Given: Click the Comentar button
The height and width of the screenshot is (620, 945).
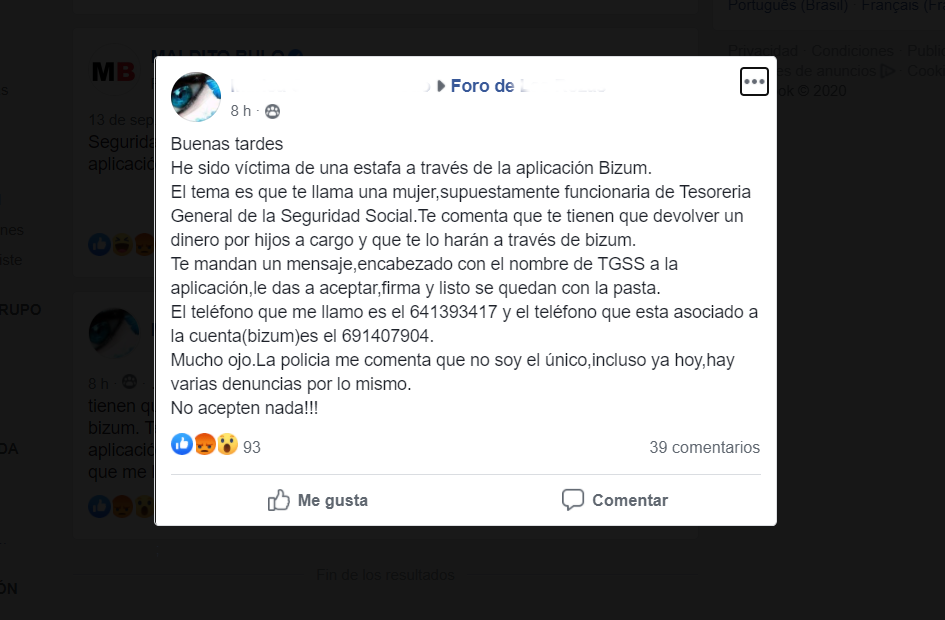Looking at the screenshot, I should coord(615,500).
